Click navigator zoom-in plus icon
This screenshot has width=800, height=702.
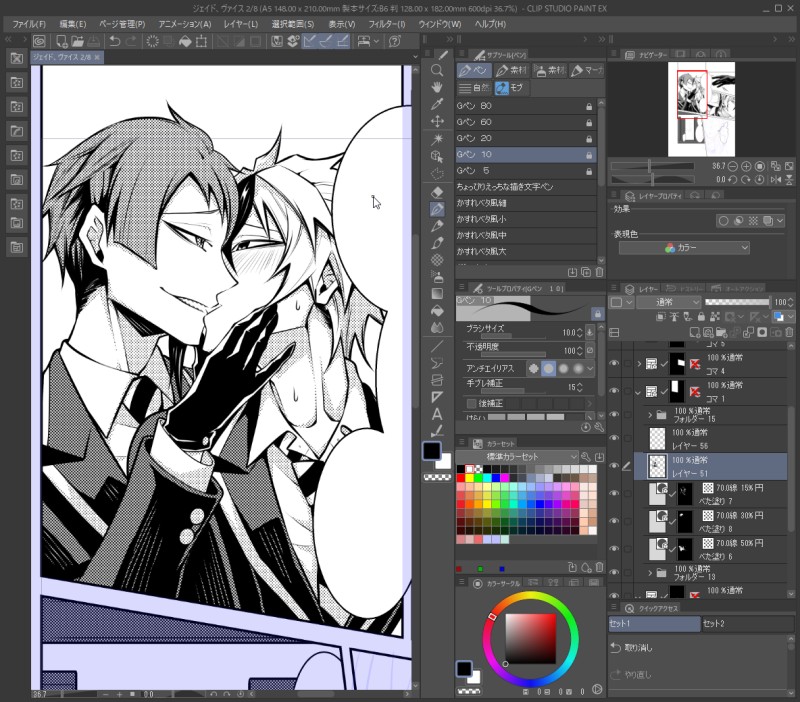click(746, 166)
